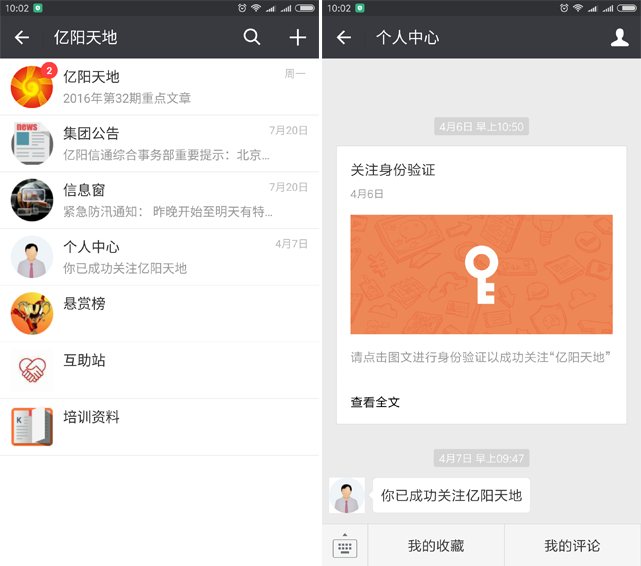Tap the 培训资料 book icon
The image size is (641, 566).
(x=32, y=427)
